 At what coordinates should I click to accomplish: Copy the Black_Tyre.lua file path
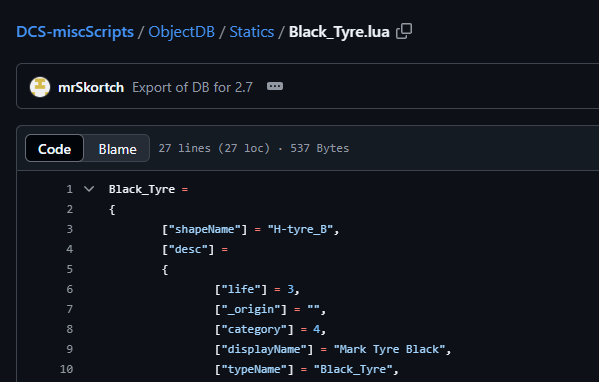click(404, 31)
